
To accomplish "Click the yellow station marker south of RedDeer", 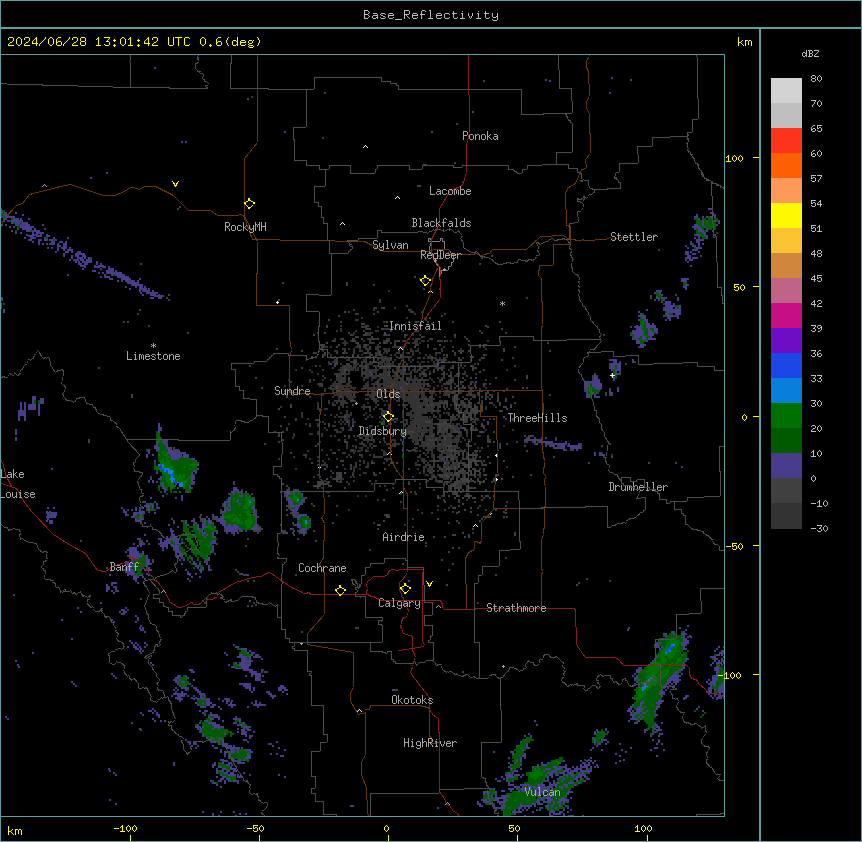I will tap(425, 281).
